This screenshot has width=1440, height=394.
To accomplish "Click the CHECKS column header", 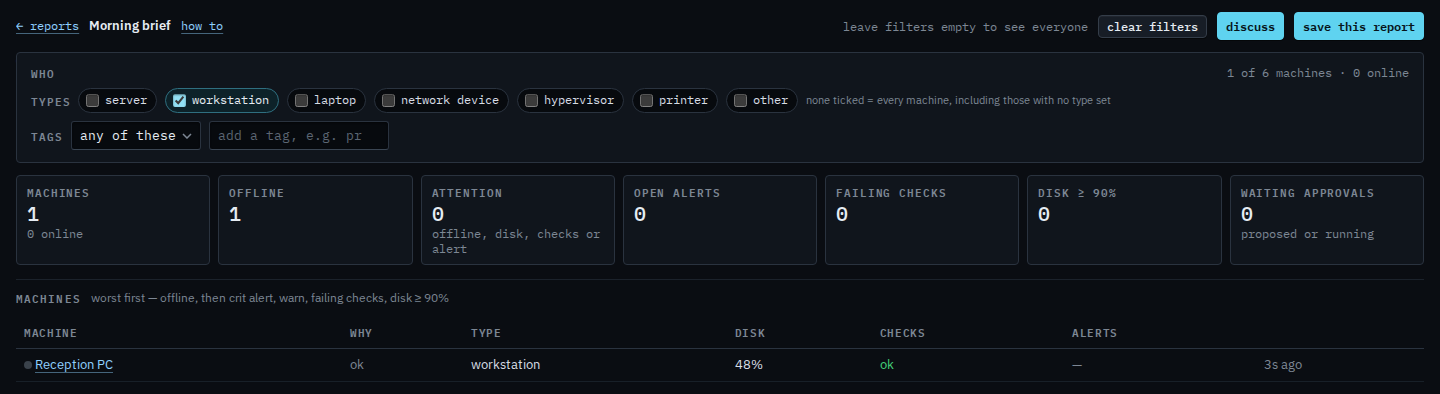I will point(902,333).
